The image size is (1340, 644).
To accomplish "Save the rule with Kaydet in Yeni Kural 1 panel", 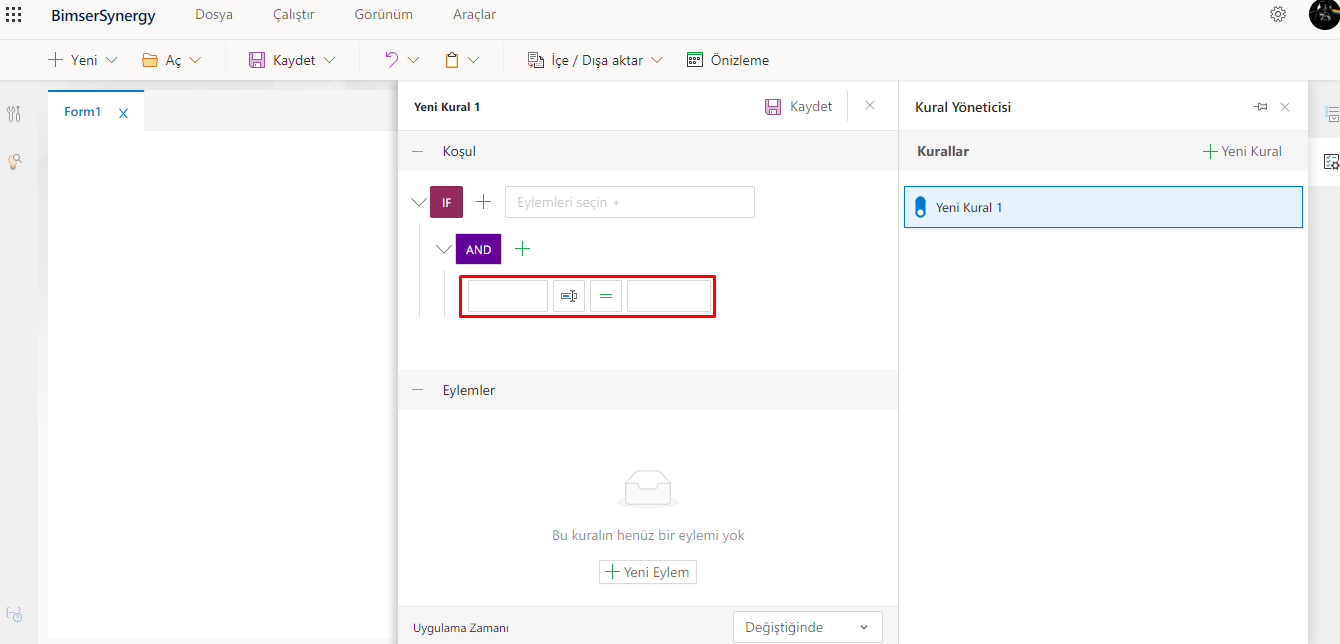I will coord(798,106).
